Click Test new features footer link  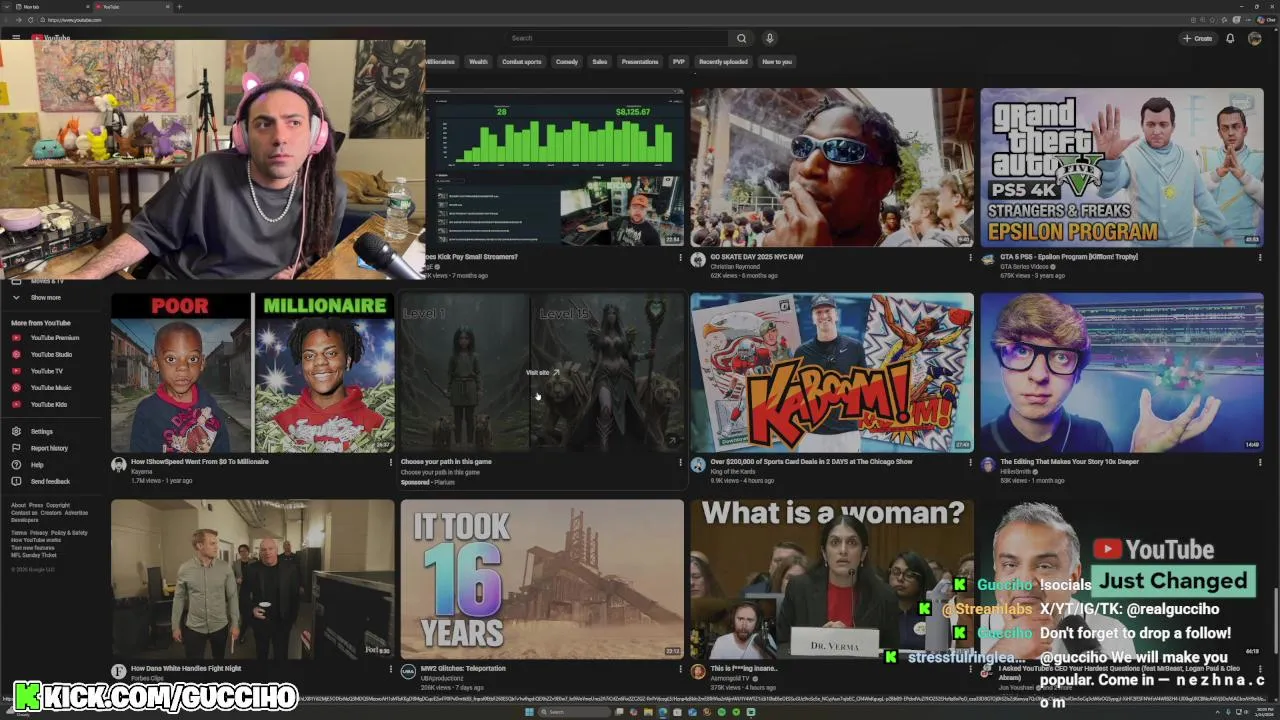tap(35, 548)
